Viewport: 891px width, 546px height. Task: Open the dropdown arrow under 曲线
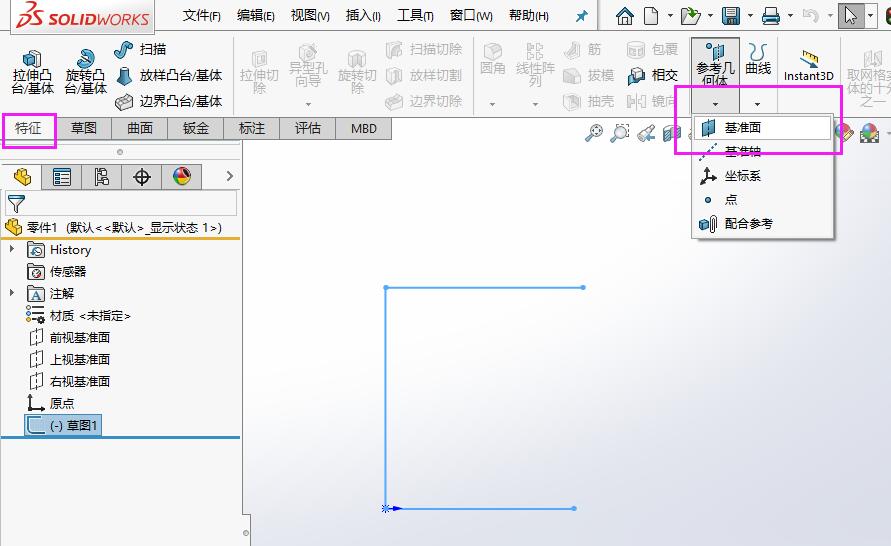click(x=757, y=104)
